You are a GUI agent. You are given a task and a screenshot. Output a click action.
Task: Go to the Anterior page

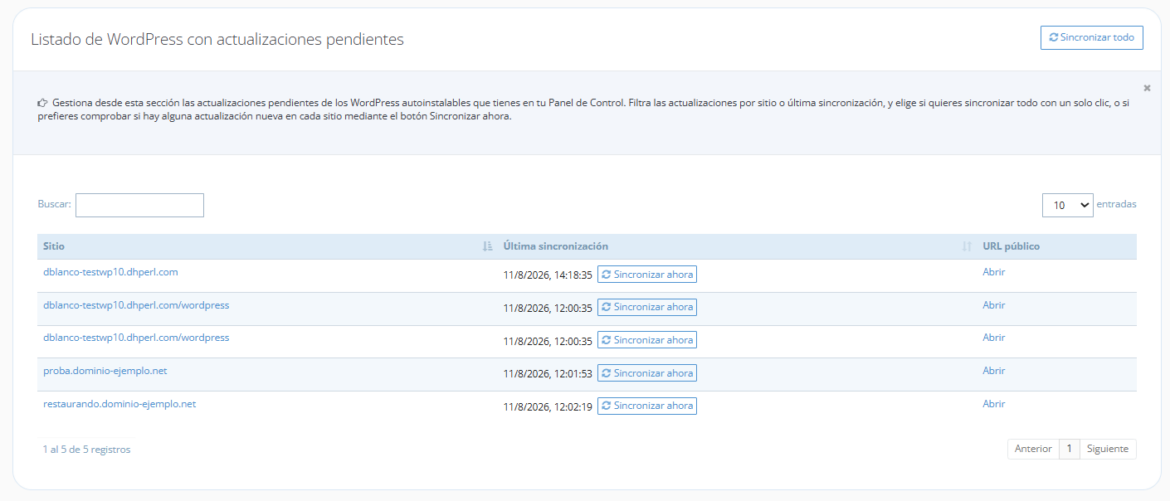tap(1033, 449)
